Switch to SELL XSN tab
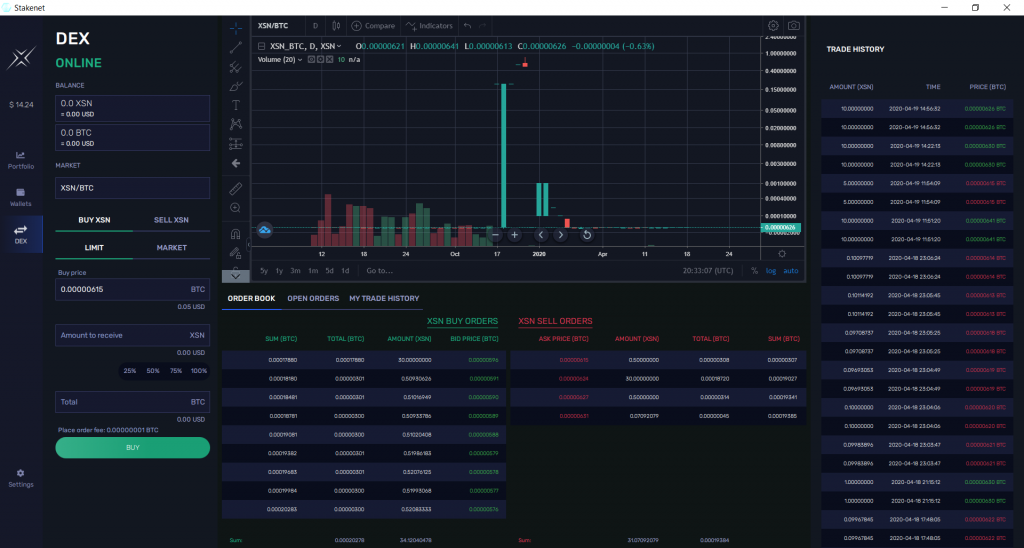This screenshot has height=548, width=1024. click(x=171, y=220)
